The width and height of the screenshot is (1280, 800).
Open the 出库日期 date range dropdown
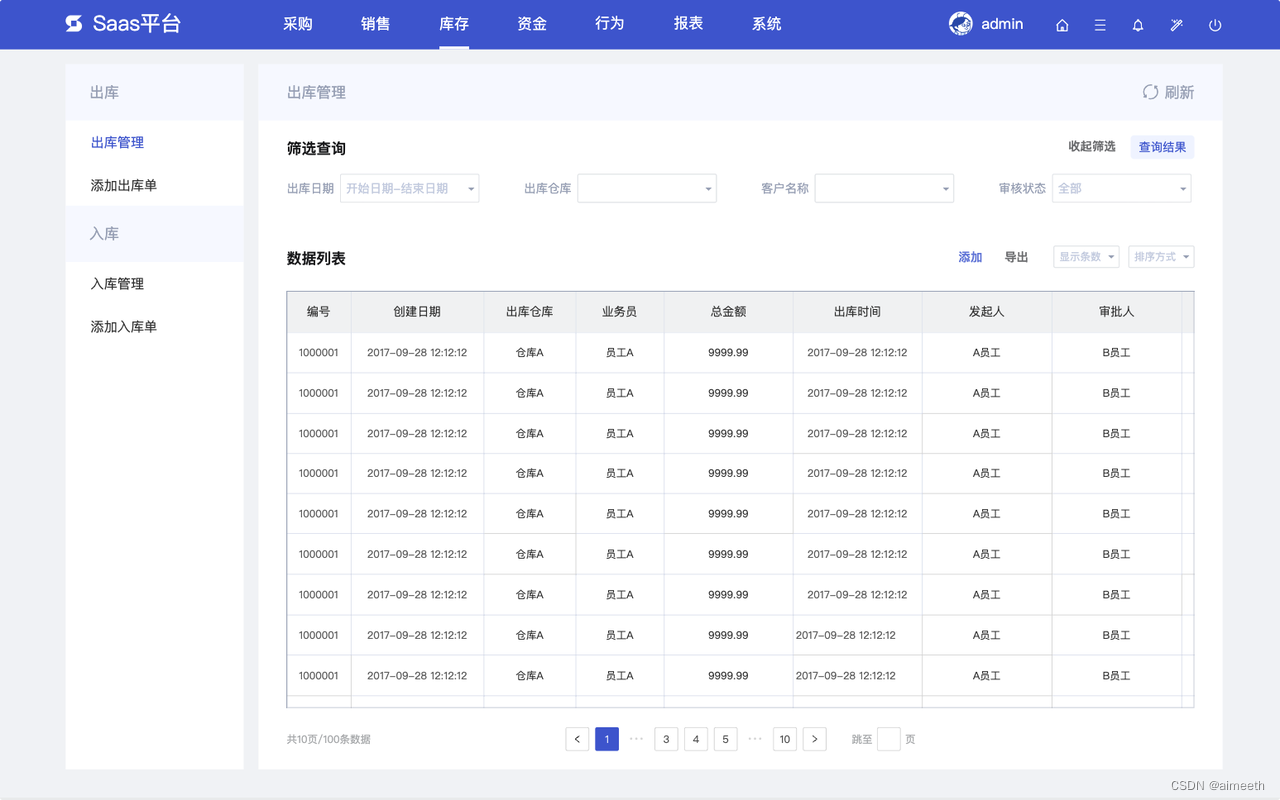(409, 188)
